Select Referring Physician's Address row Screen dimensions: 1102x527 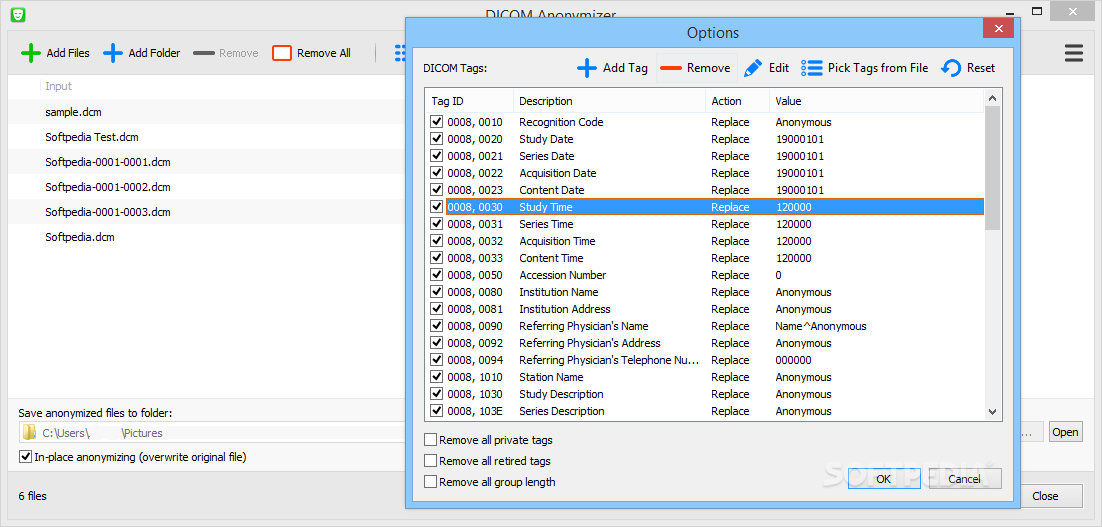705,343
